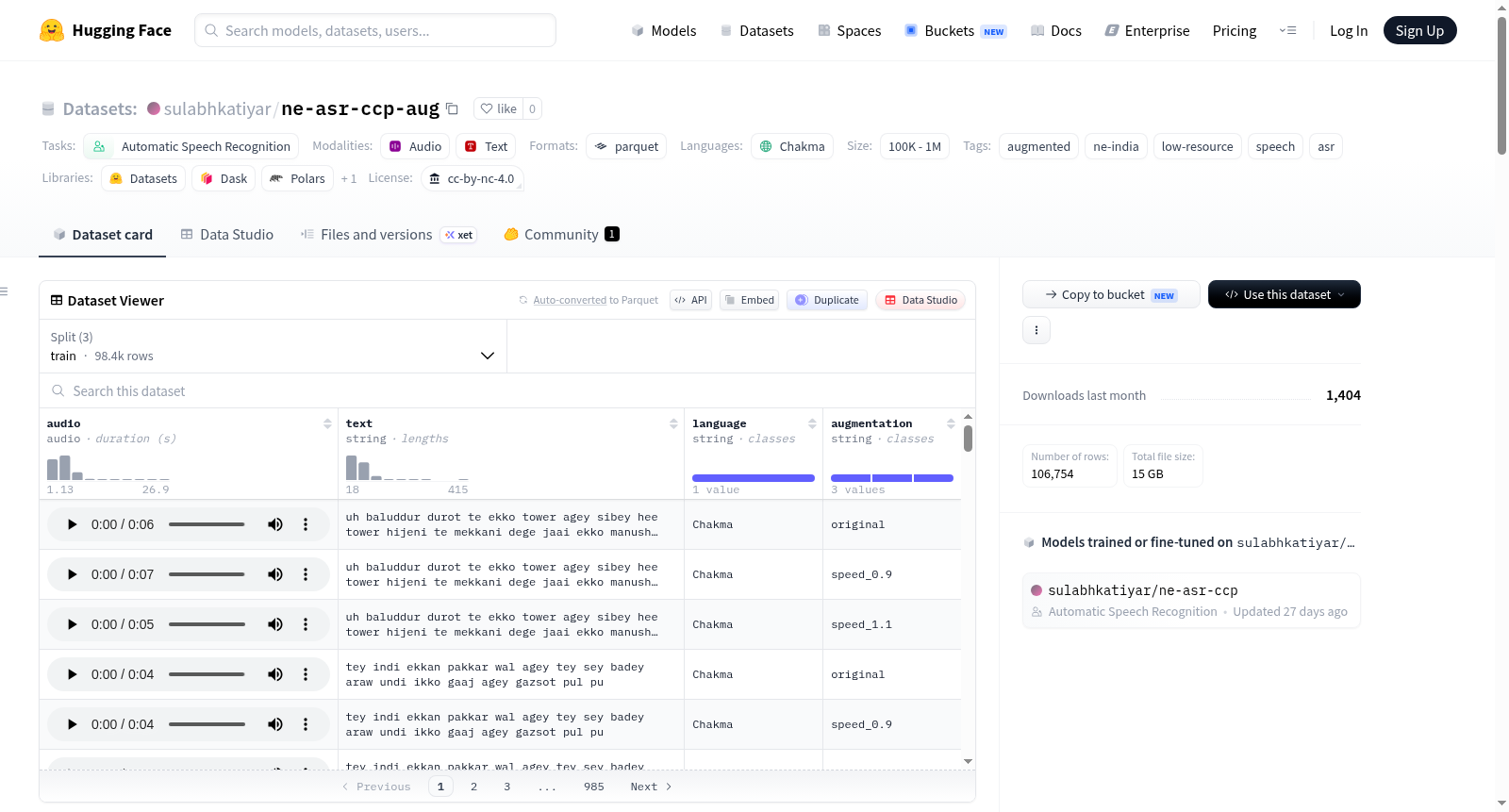1509x812 pixels.
Task: Mute the 0:06 audio clip
Action: point(275,524)
